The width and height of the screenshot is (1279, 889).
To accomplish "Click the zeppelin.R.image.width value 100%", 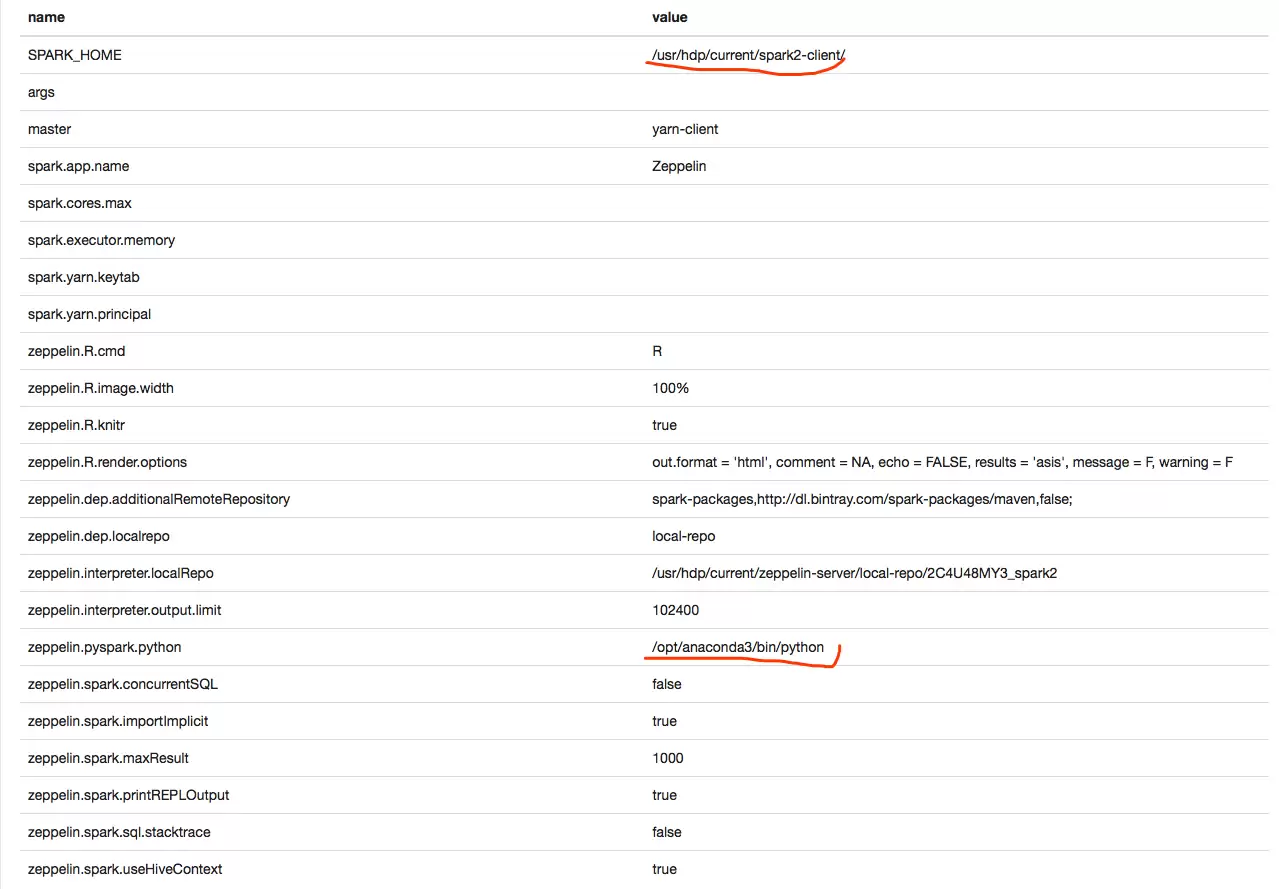I will pos(670,388).
